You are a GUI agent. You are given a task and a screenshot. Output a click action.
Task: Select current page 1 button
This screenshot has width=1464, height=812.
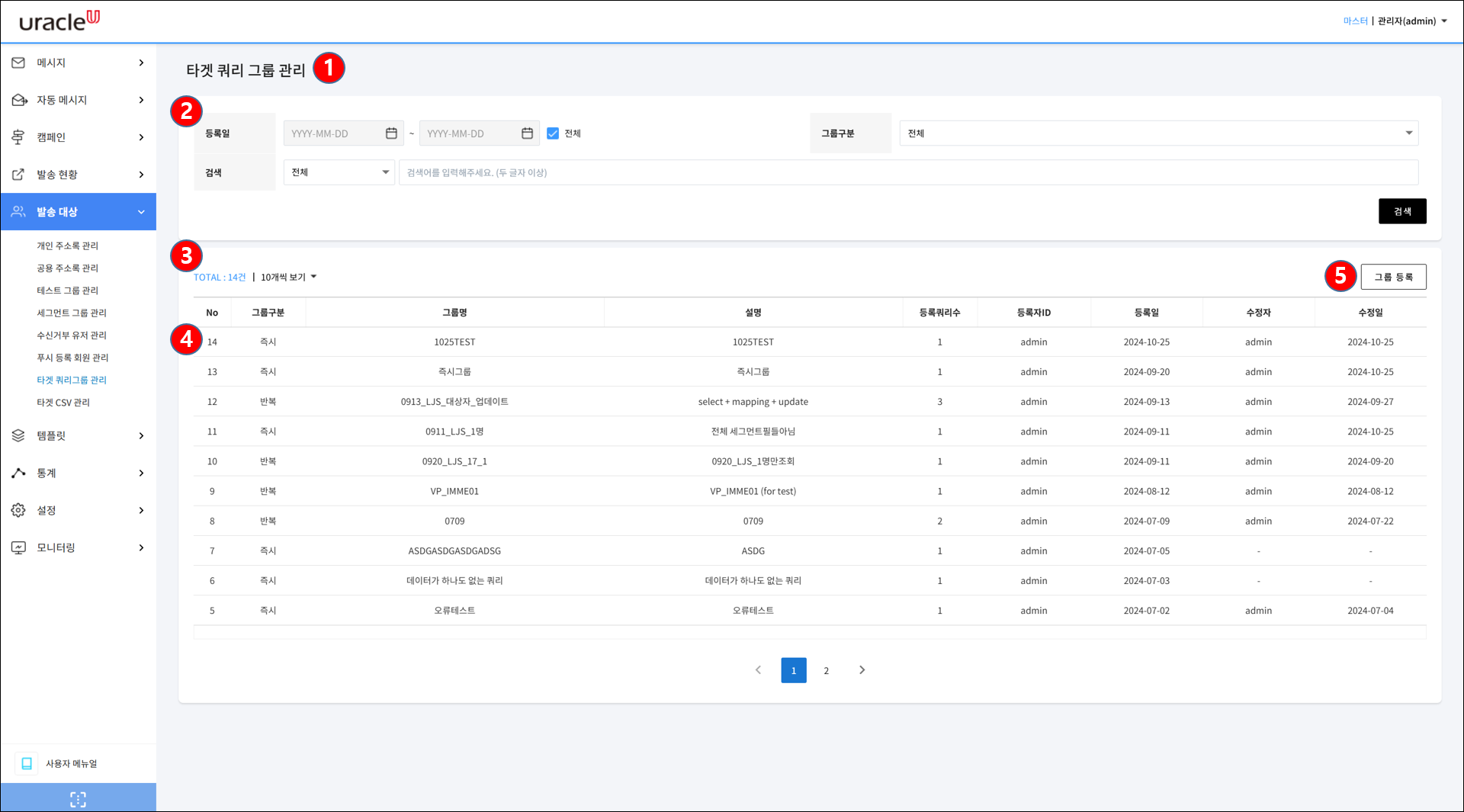[x=794, y=670]
